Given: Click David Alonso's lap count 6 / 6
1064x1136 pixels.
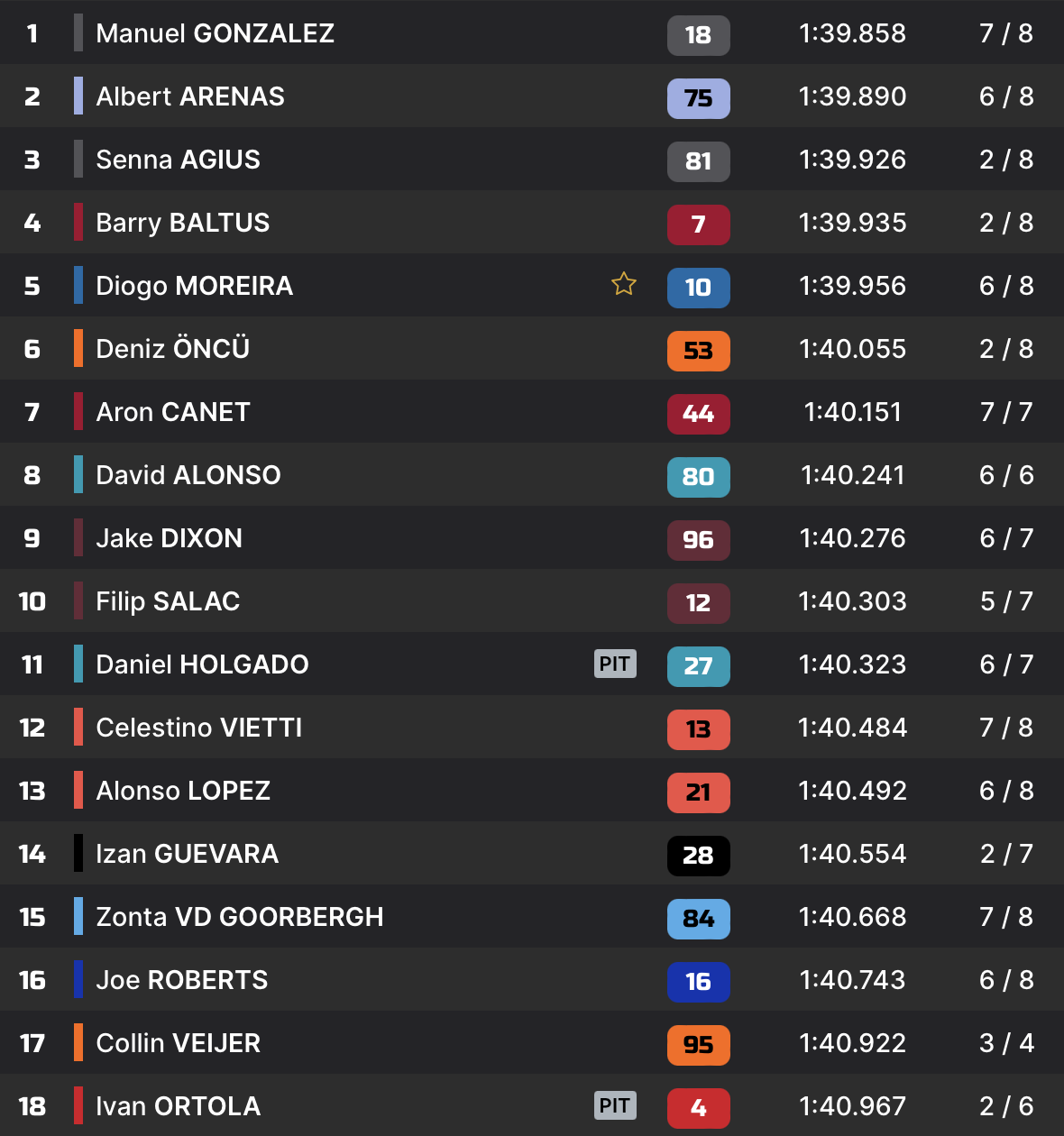Looking at the screenshot, I should pos(1006,475).
